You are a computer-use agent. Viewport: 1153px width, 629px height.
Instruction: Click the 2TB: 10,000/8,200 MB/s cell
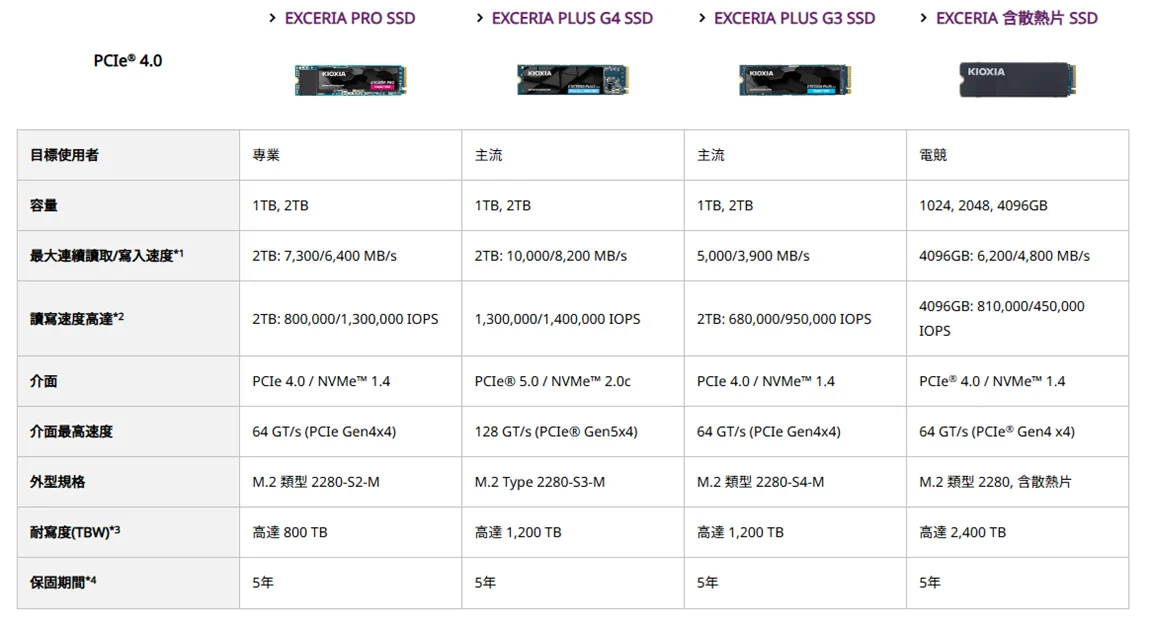[551, 256]
